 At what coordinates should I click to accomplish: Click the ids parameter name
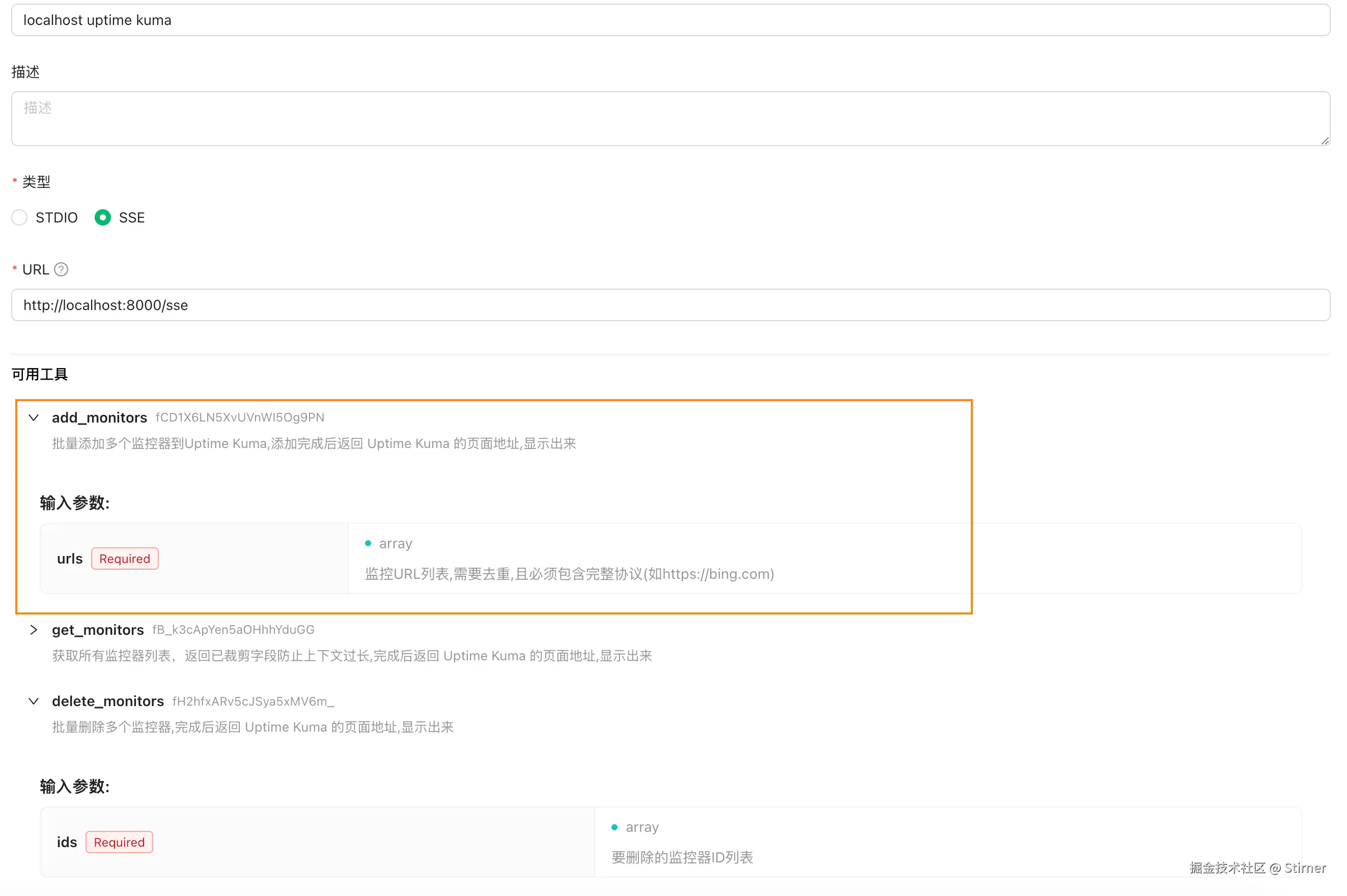pyautogui.click(x=67, y=842)
